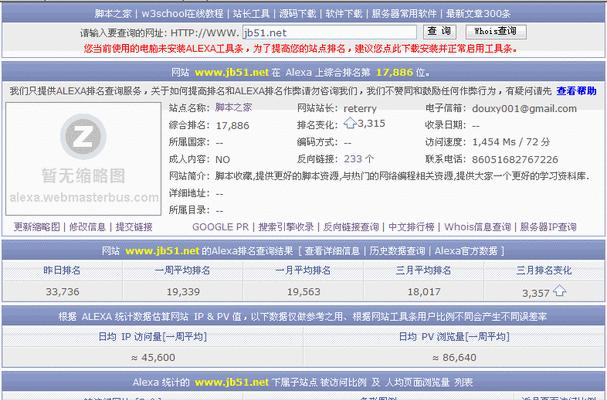This screenshot has height=400, width=607.
Task: Select the email douxy001@gmail.com
Action: tap(524, 108)
